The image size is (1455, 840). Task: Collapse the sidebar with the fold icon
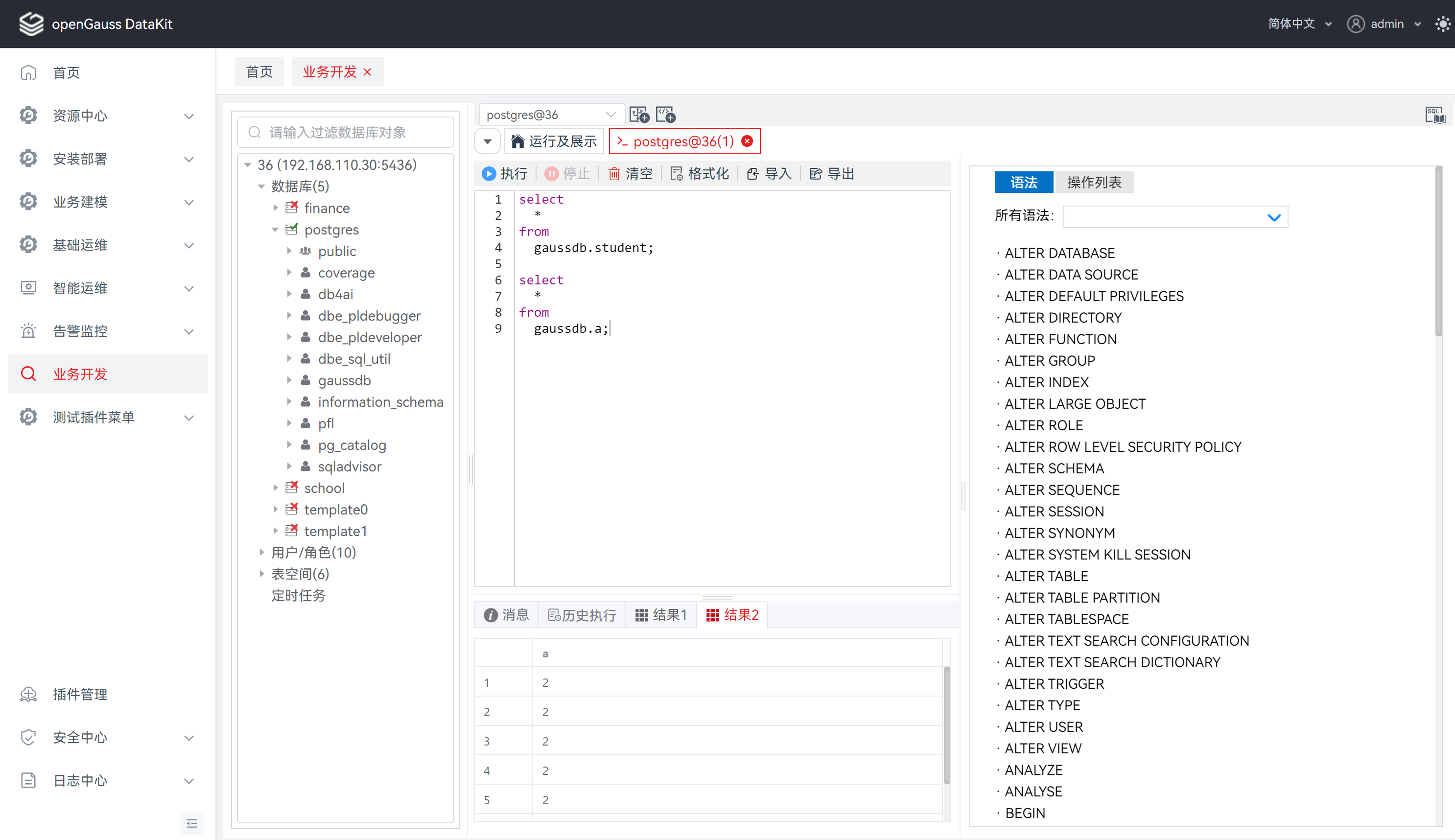tap(191, 823)
